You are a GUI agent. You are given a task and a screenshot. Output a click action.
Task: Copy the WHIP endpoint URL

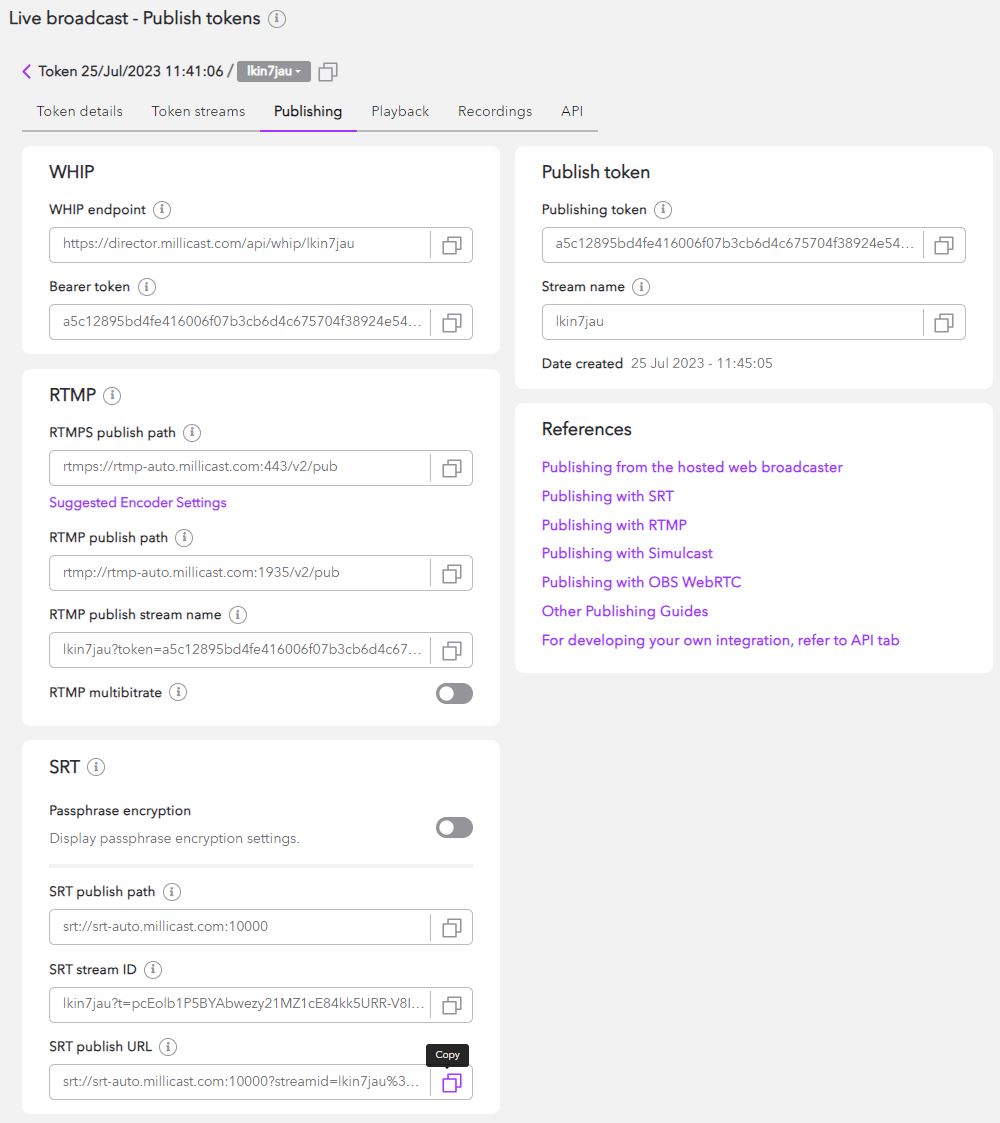pos(451,245)
